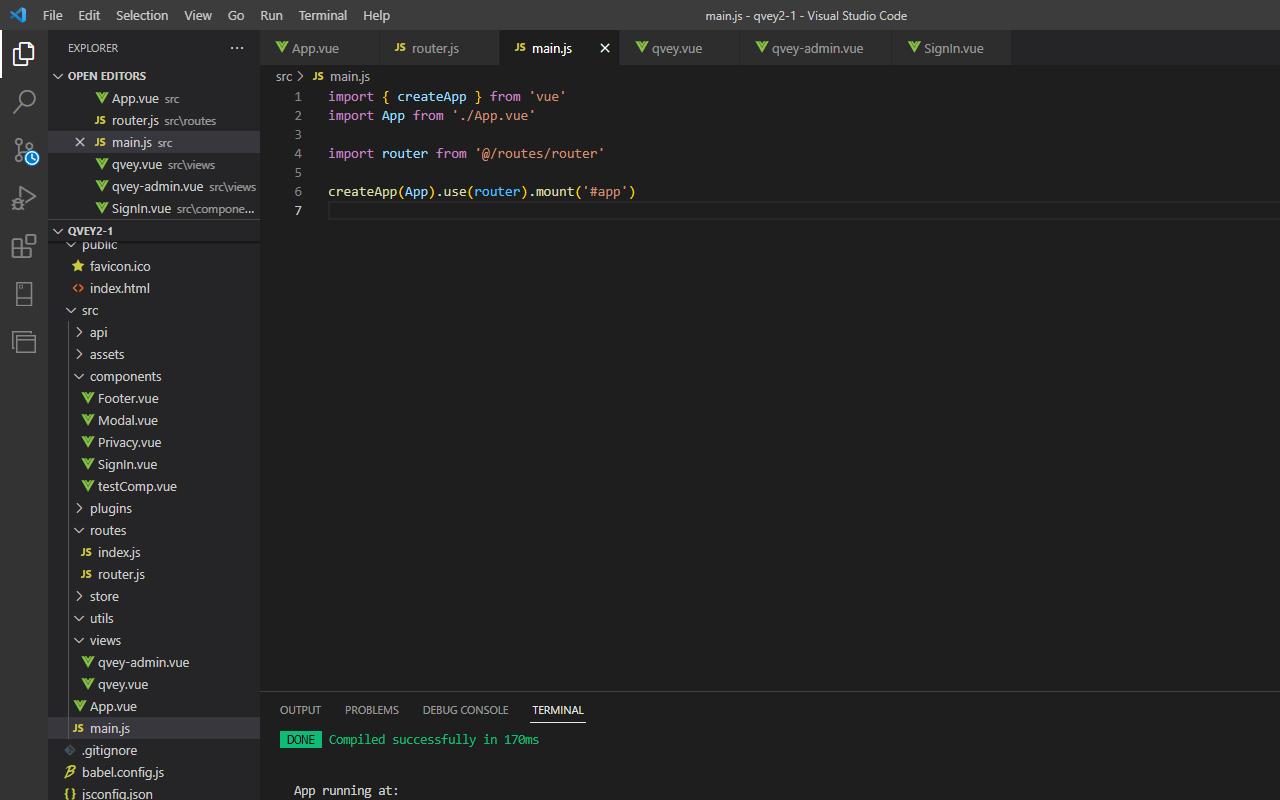Image resolution: width=1280 pixels, height=800 pixels.
Task: Close the main.js editor tab
Action: pyautogui.click(x=604, y=48)
